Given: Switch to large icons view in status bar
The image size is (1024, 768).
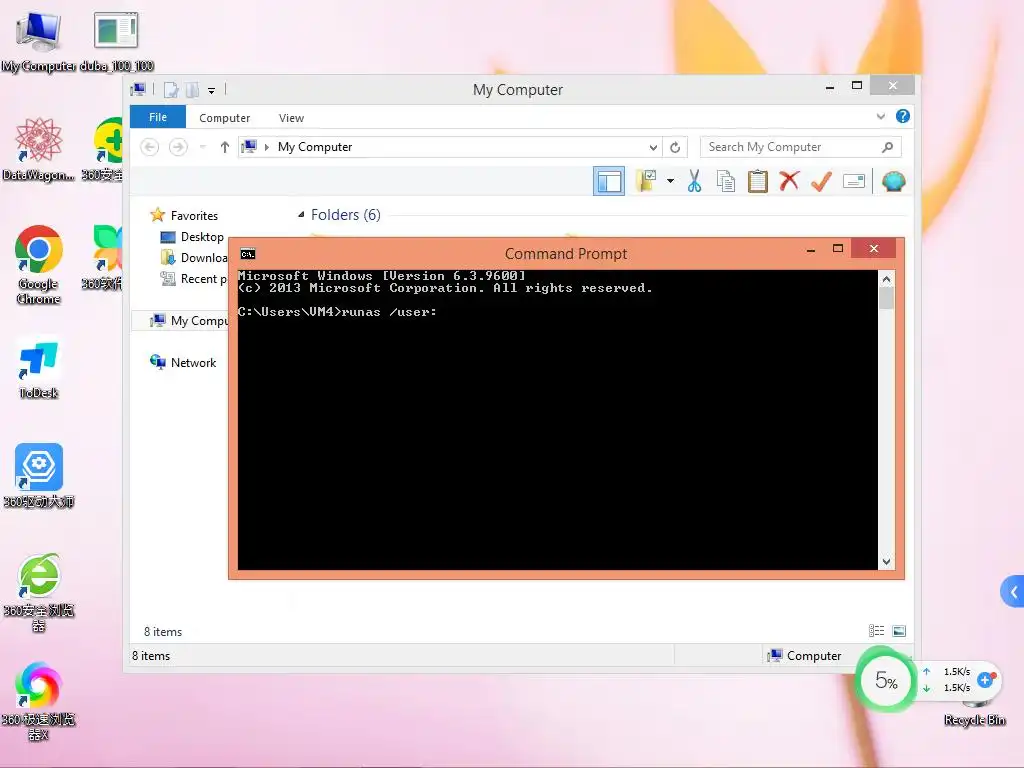Looking at the screenshot, I should pyautogui.click(x=899, y=631).
